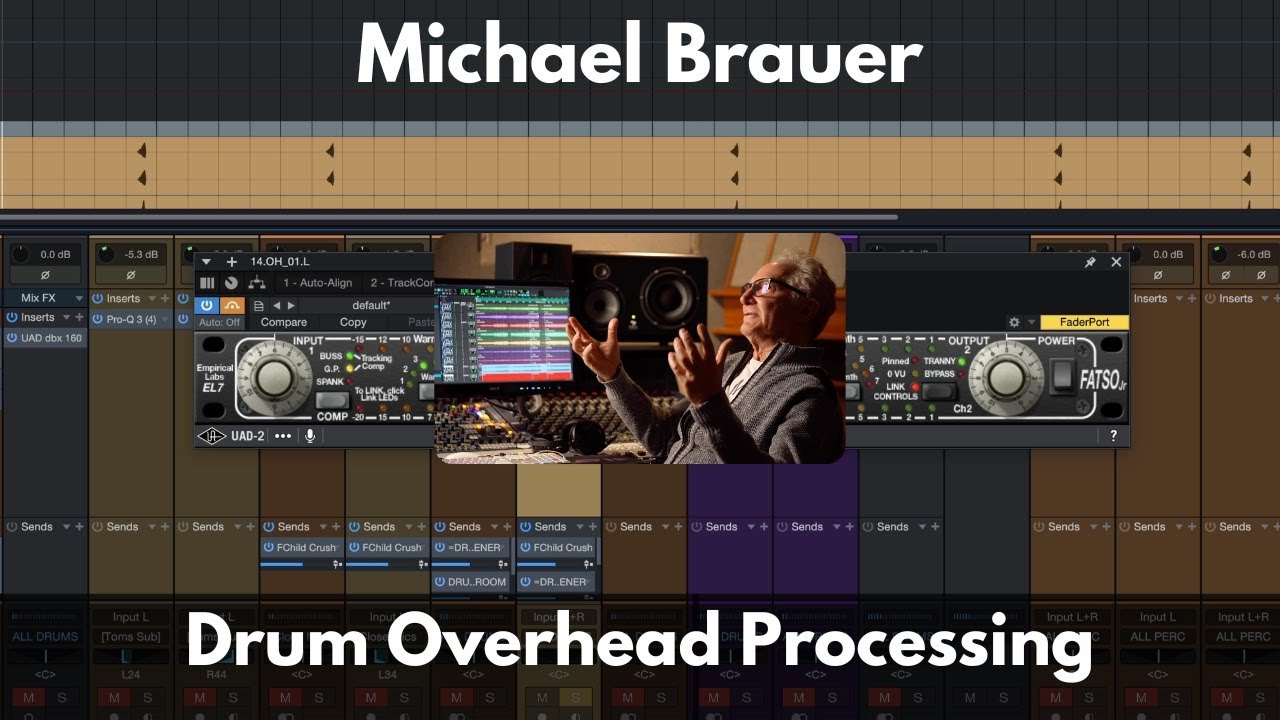This screenshot has width=1280, height=720.
Task: Click the Copy button
Action: pos(353,323)
